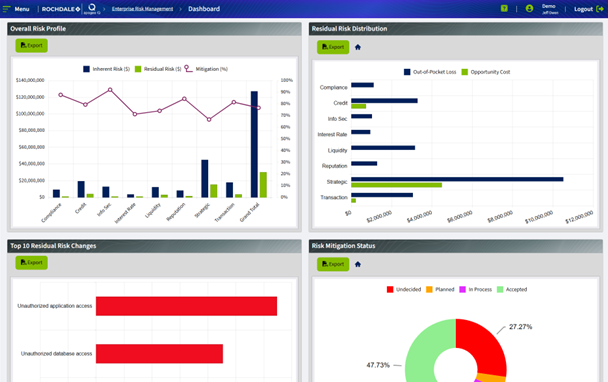Viewport: 608px width, 382px height.
Task: Toggle the Residual Risk ($) legend series
Action: pyautogui.click(x=158, y=69)
